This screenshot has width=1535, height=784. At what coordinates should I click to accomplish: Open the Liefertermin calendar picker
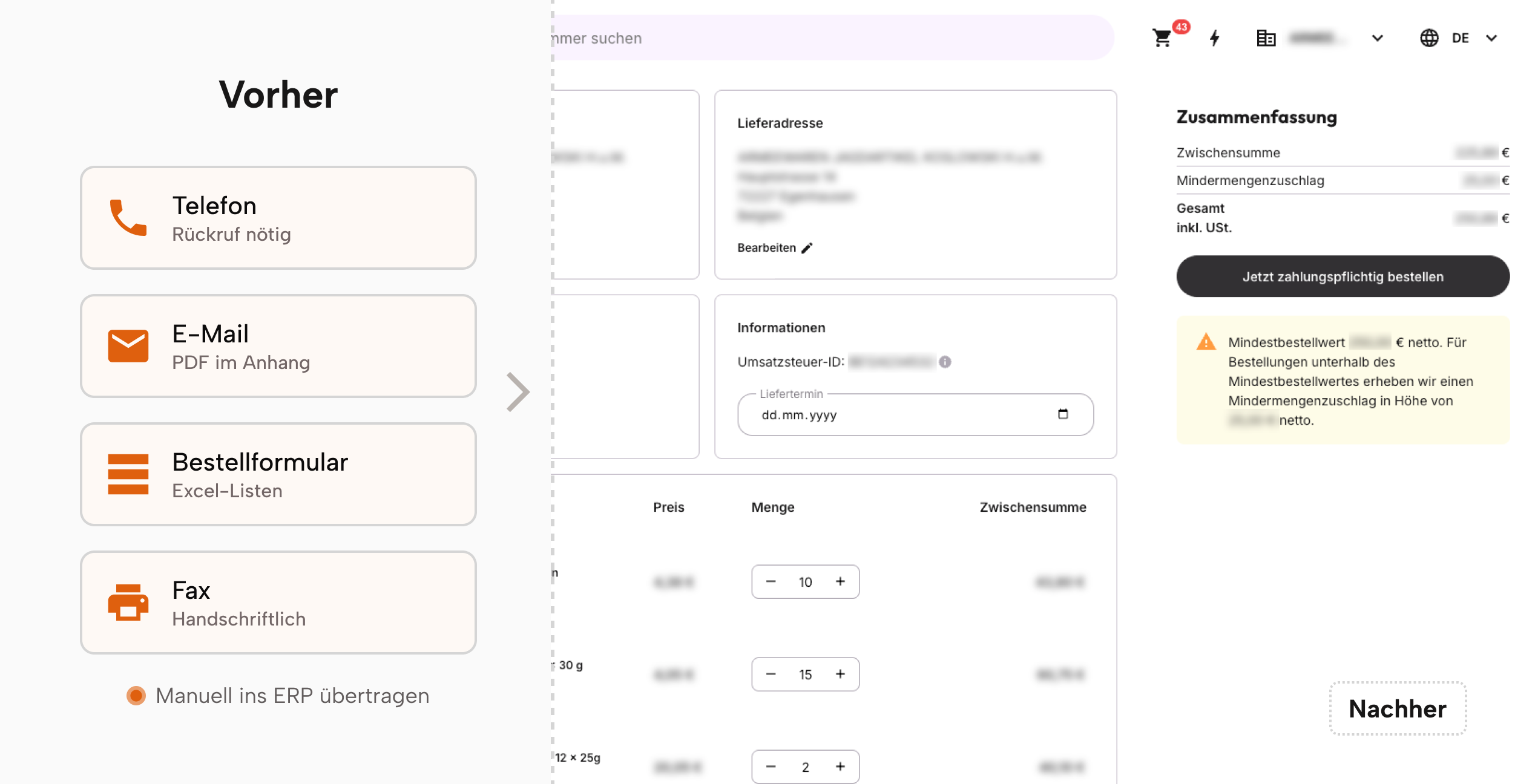(1064, 414)
